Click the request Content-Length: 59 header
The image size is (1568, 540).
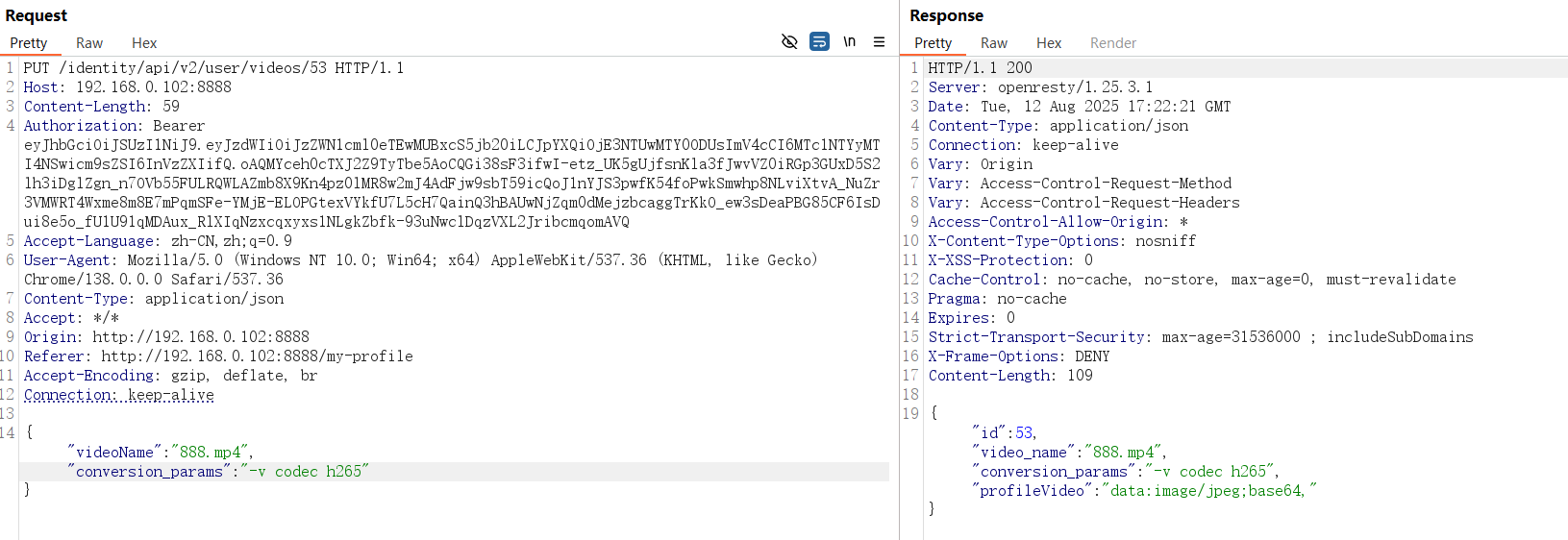click(102, 107)
